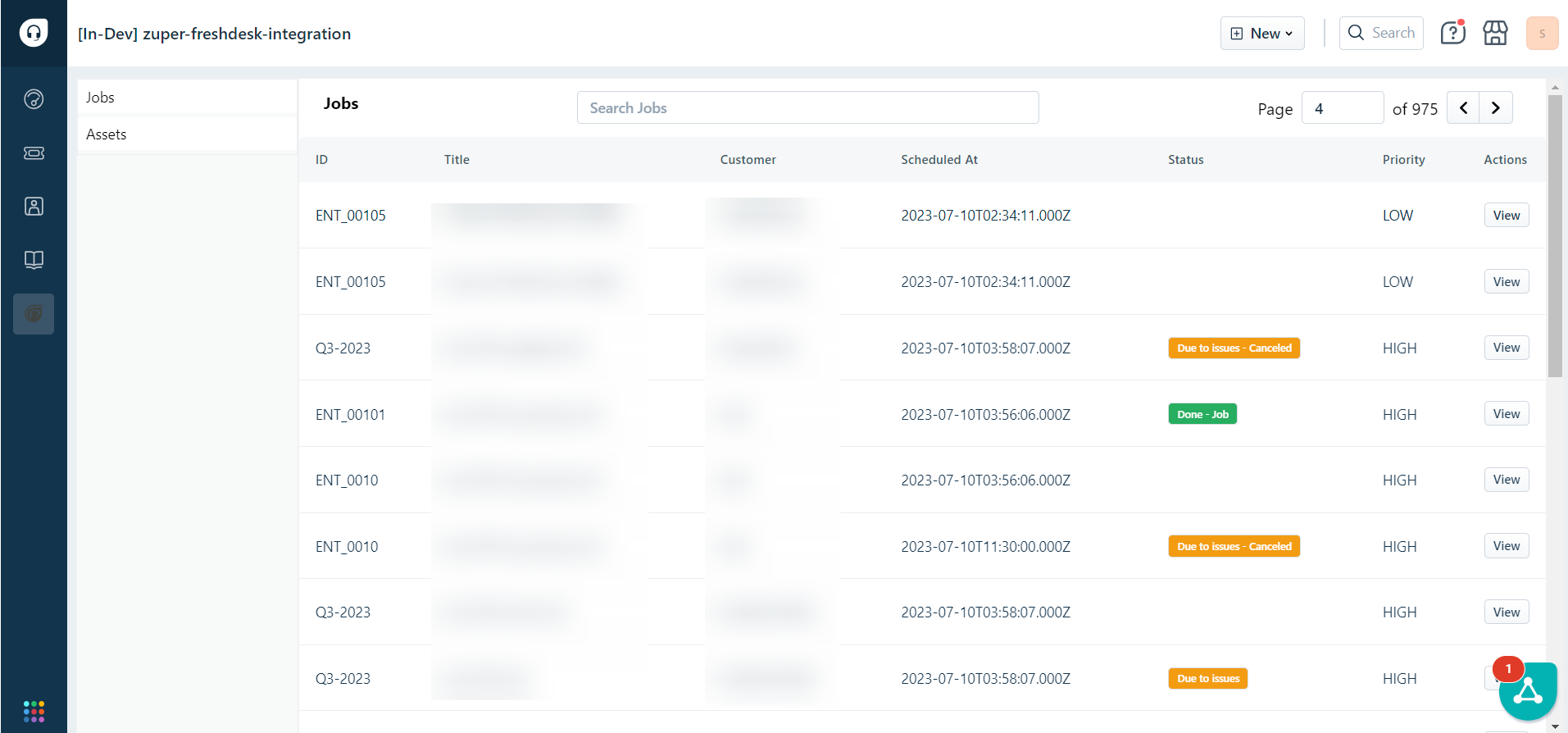Click the page number input field
The width and height of the screenshot is (1568, 733).
click(x=1342, y=108)
